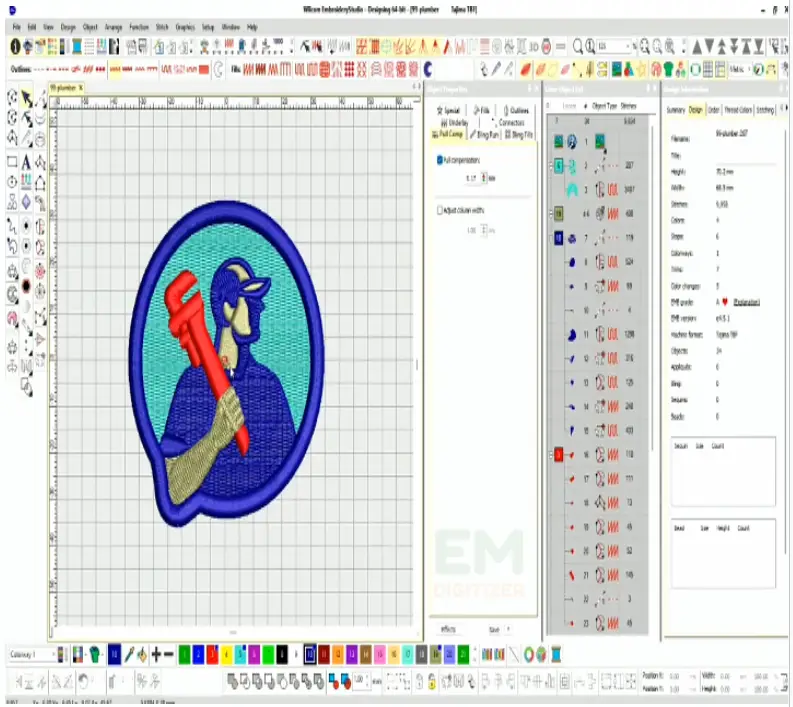Open the File menu
Image resolution: width=793 pixels, height=707 pixels.
[x=17, y=27]
